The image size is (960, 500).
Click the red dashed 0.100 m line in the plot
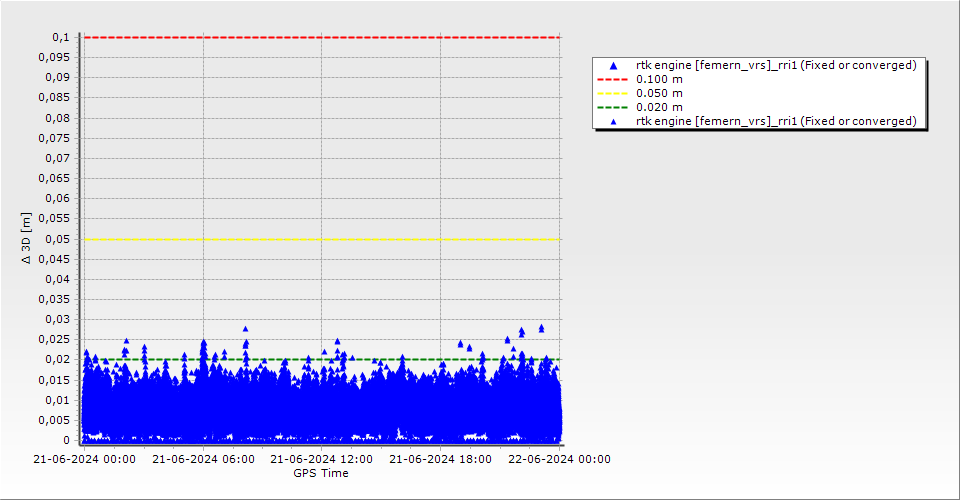coord(320,37)
